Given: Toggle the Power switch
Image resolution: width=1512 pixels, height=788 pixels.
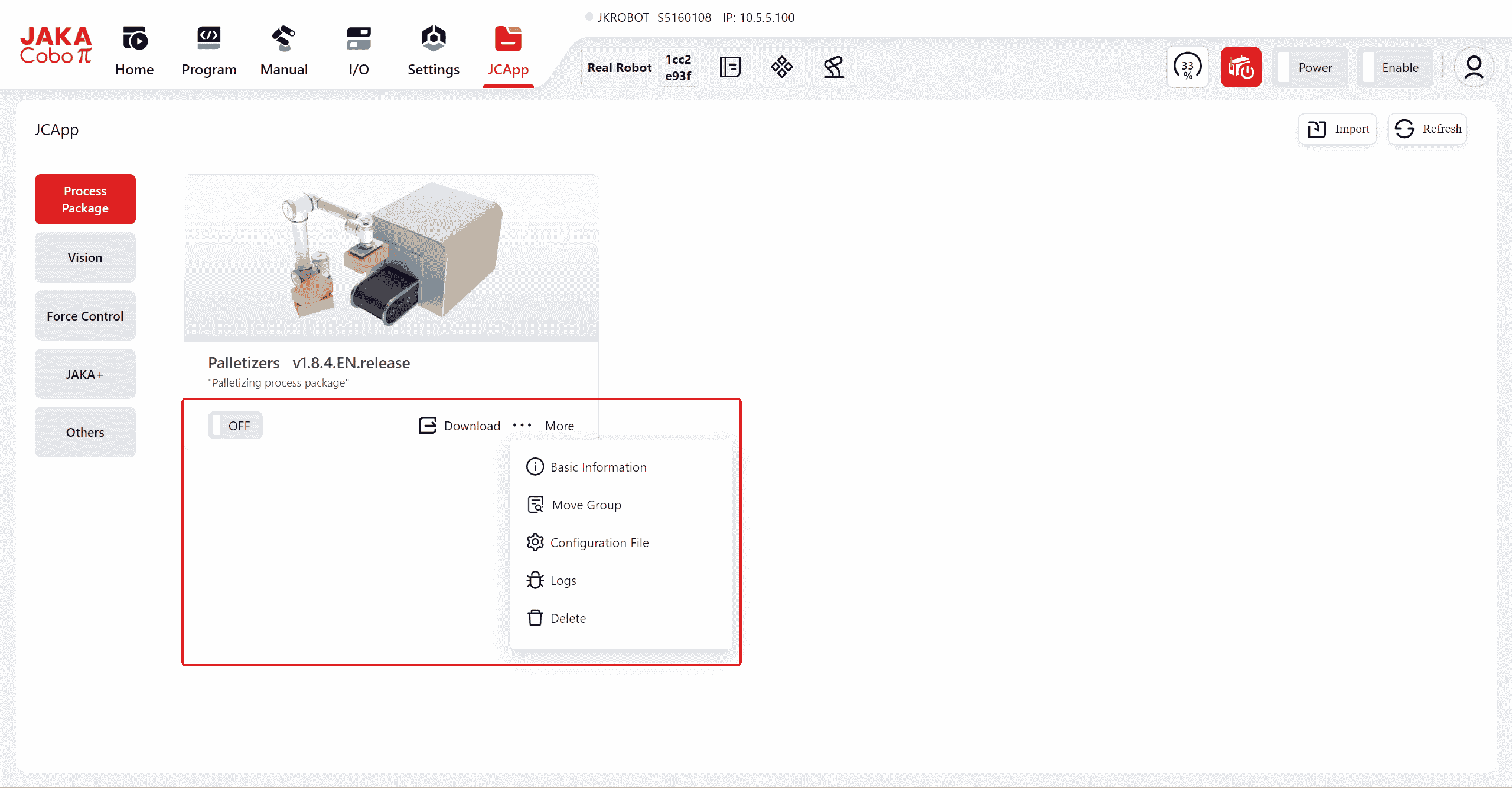Looking at the screenshot, I should [1309, 67].
